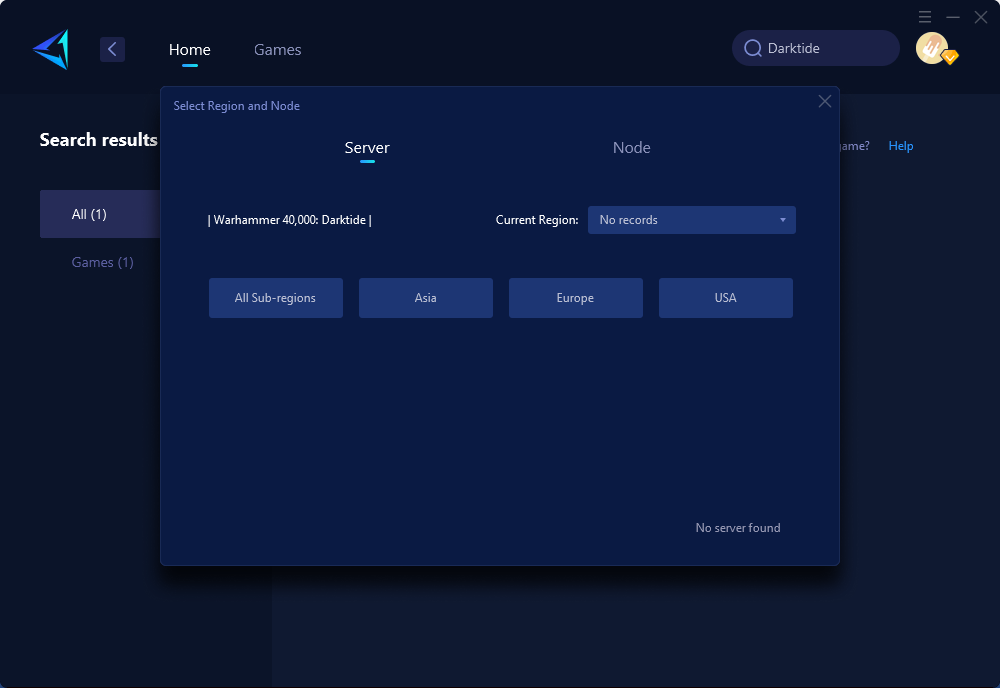Select the Asia region button
This screenshot has height=688, width=1000.
425,298
